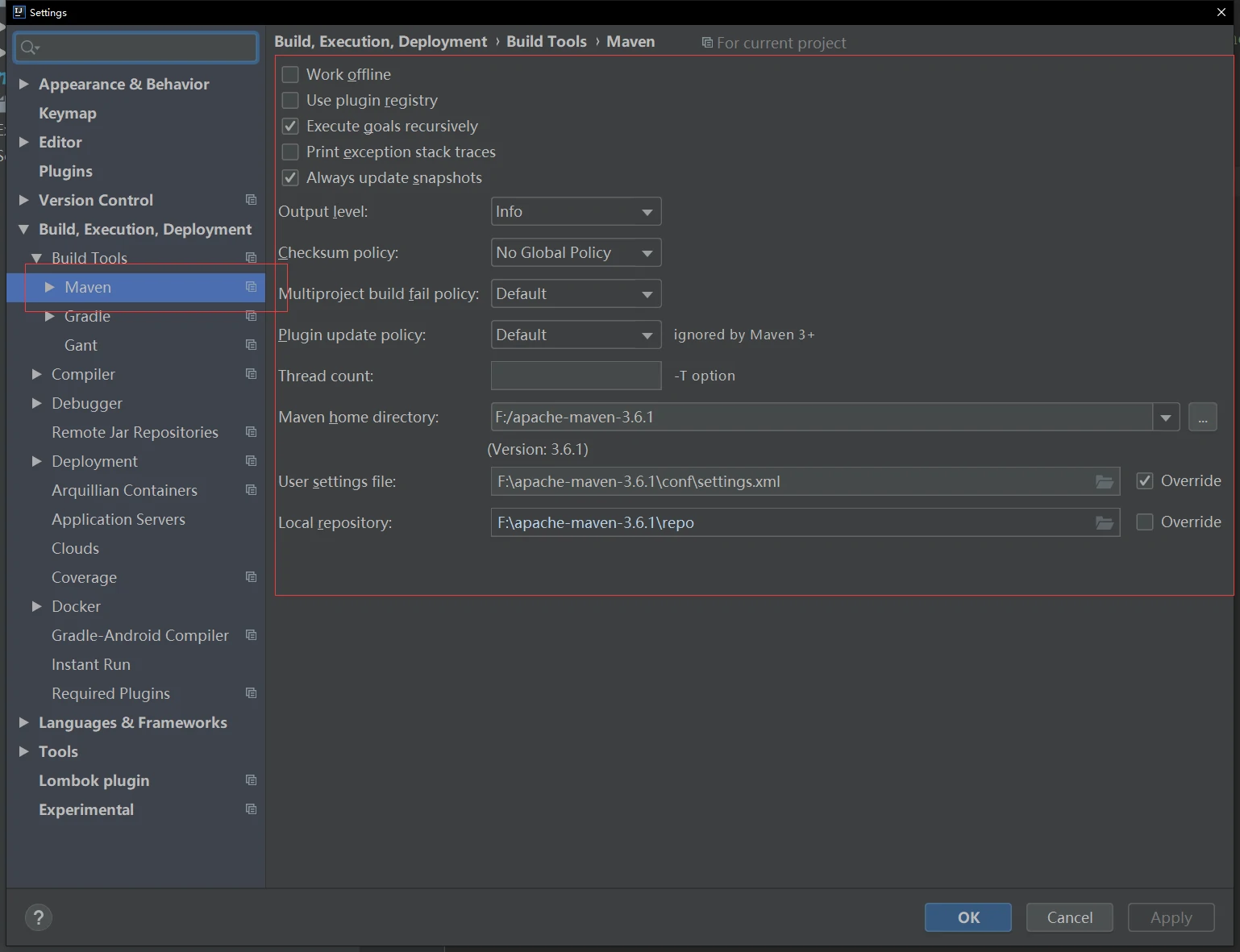Click folder icon in Local repository field
Screen dimensions: 1240x952
point(1104,523)
